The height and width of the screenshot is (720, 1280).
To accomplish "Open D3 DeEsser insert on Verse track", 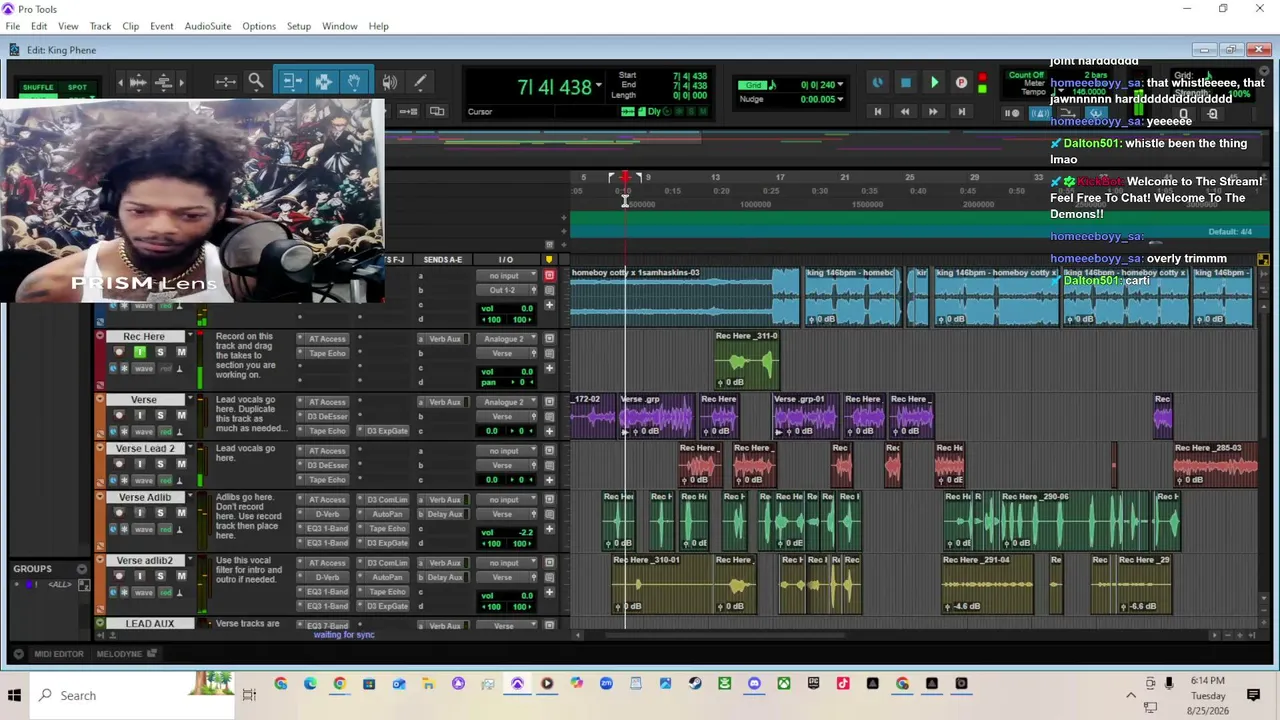I will 326,416.
